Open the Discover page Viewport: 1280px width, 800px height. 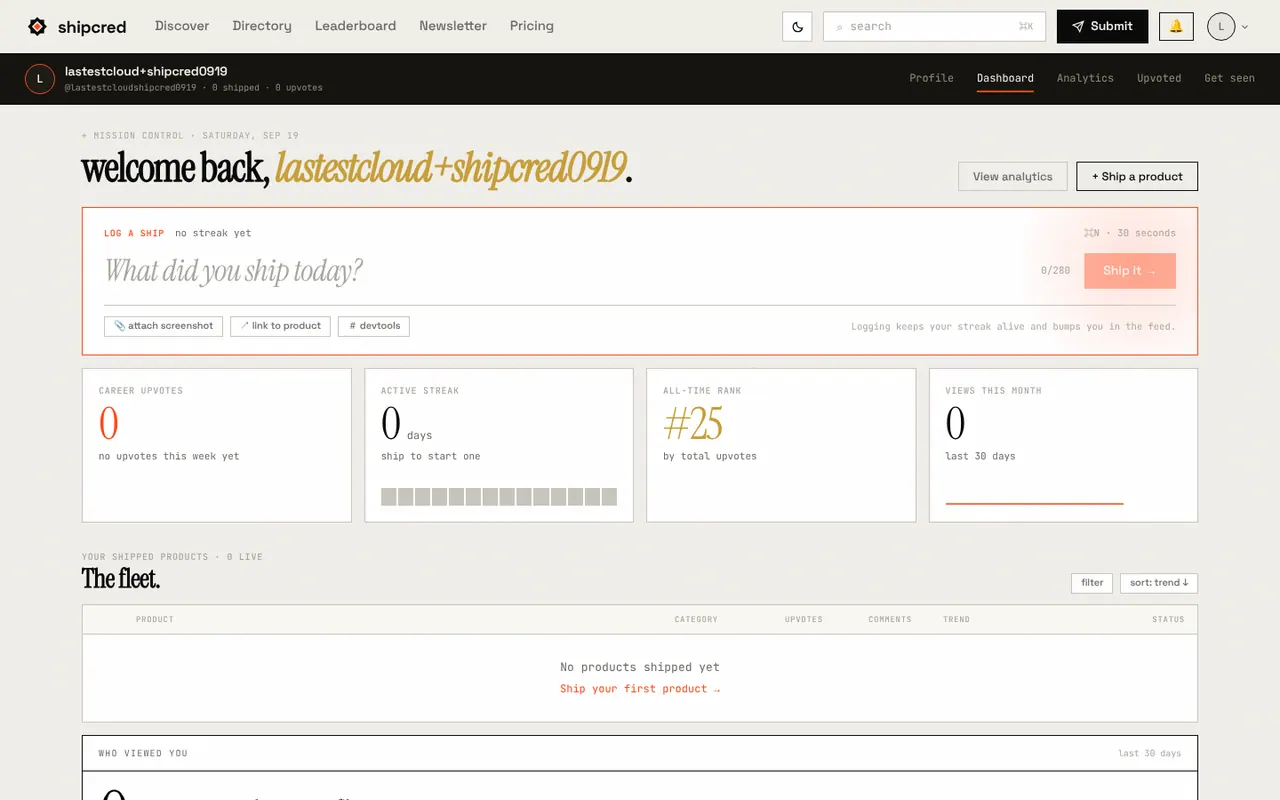[x=182, y=26]
